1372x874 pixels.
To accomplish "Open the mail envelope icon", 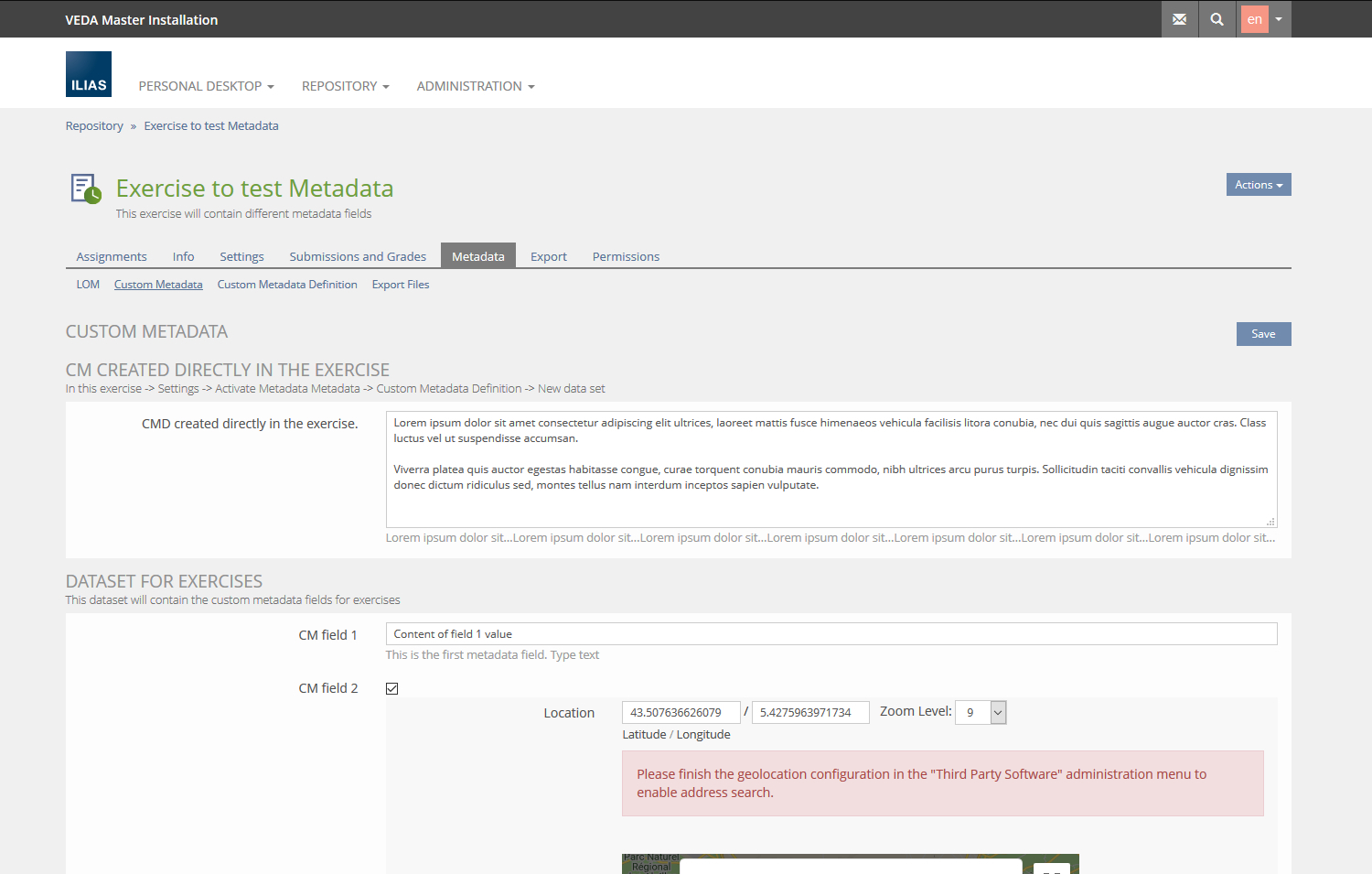I will point(1180,19).
